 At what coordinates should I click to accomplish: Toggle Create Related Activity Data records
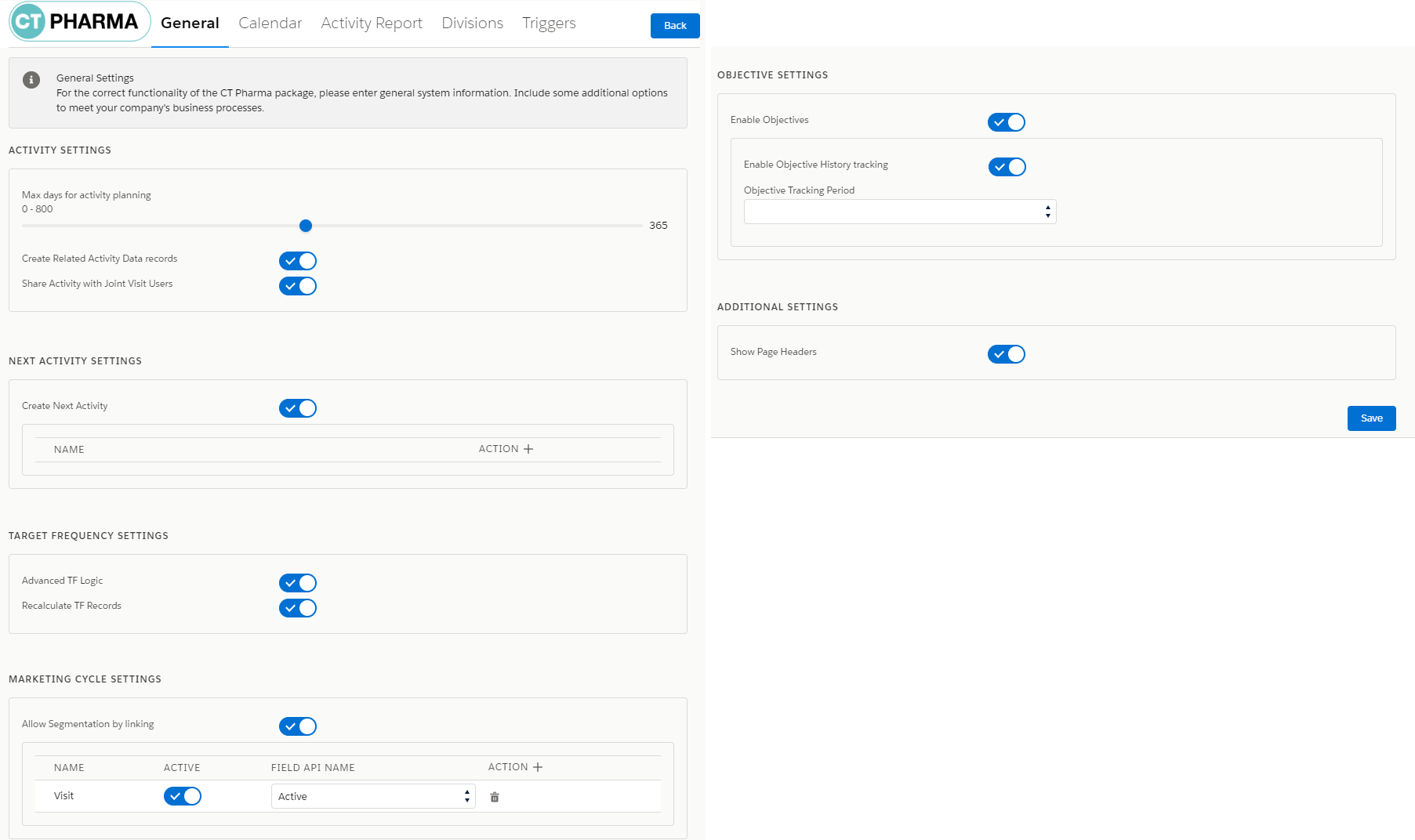point(298,261)
